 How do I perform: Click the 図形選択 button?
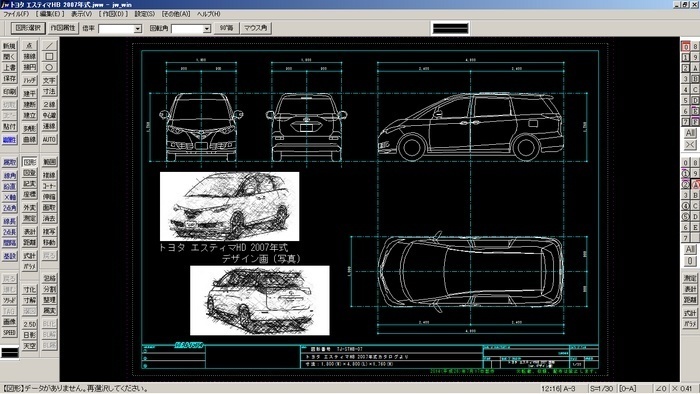pos(28,28)
